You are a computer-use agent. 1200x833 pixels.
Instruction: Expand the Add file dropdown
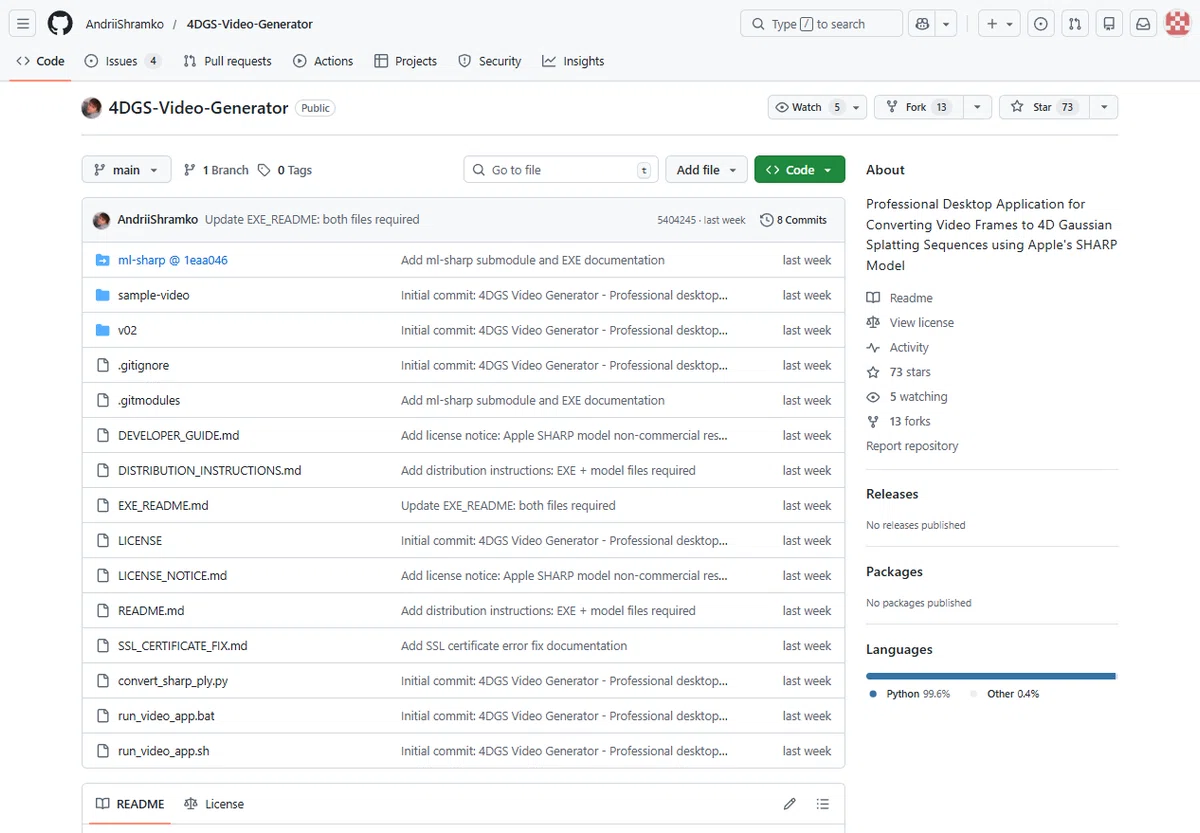pos(707,170)
